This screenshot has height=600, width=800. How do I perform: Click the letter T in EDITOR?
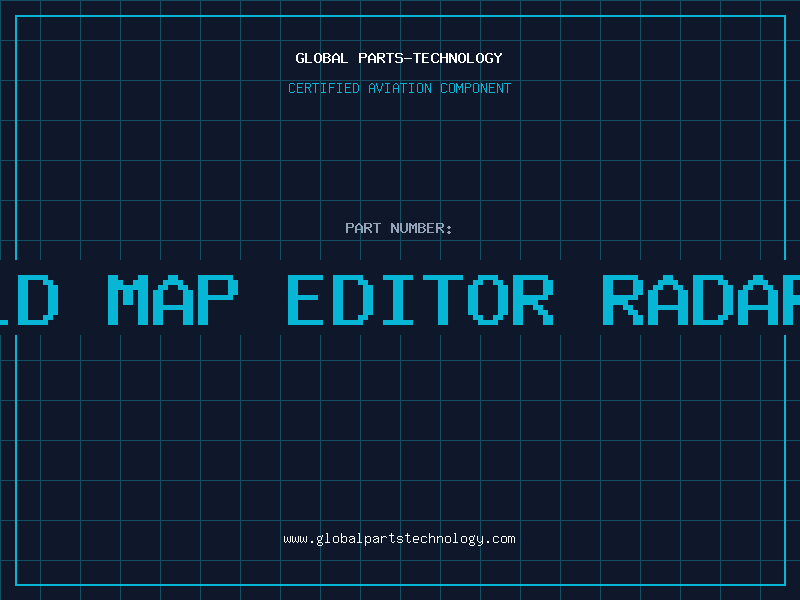443,299
